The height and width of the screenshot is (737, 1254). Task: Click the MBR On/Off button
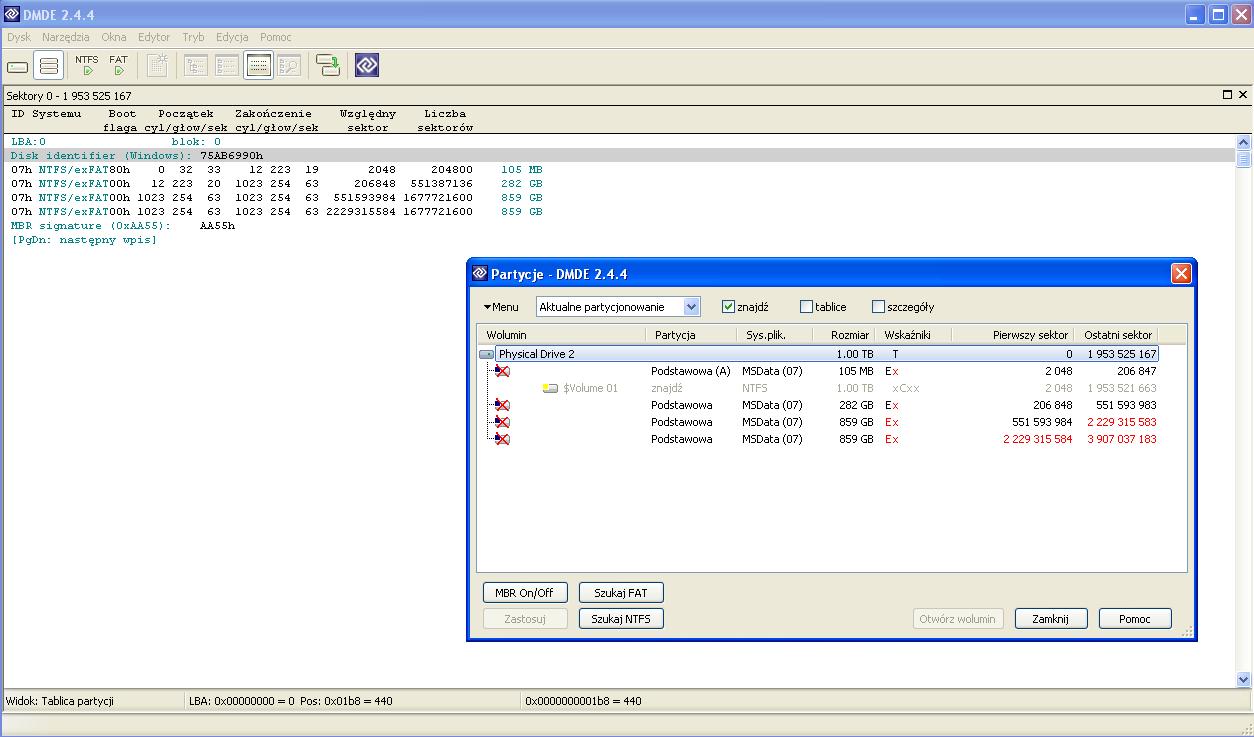tap(524, 593)
